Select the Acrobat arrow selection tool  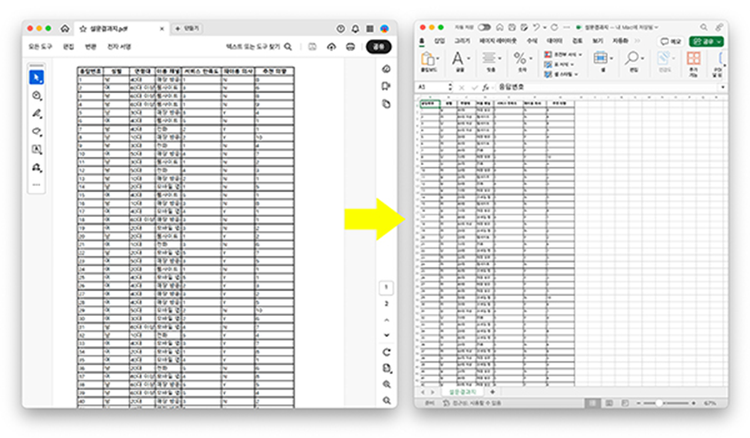pyautogui.click(x=36, y=77)
